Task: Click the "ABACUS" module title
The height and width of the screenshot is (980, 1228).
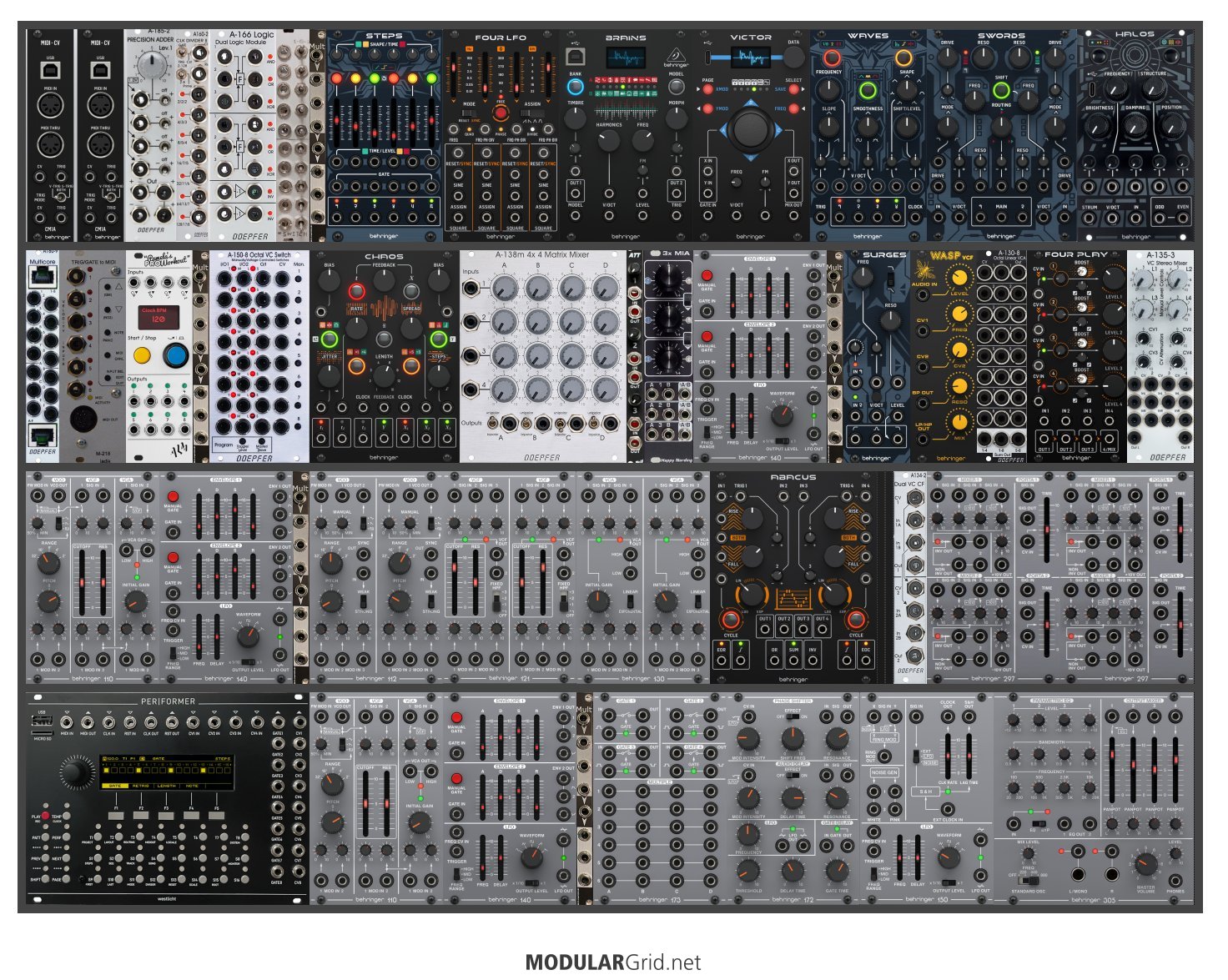Action: (793, 478)
